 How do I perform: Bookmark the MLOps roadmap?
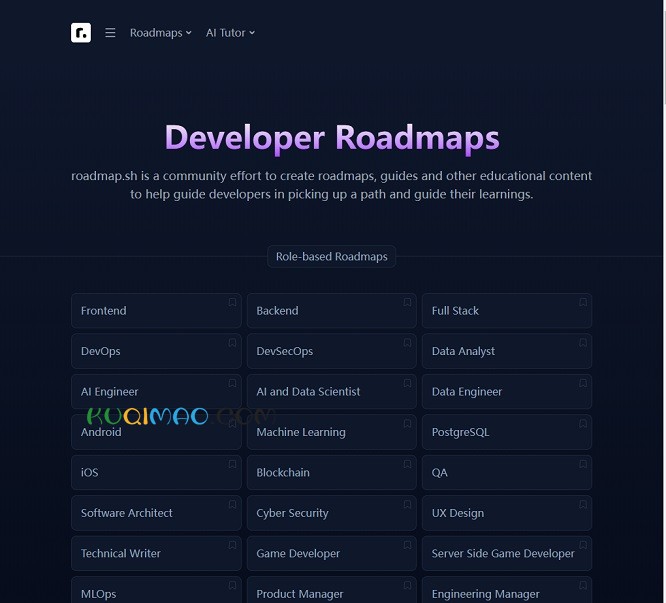(232, 585)
